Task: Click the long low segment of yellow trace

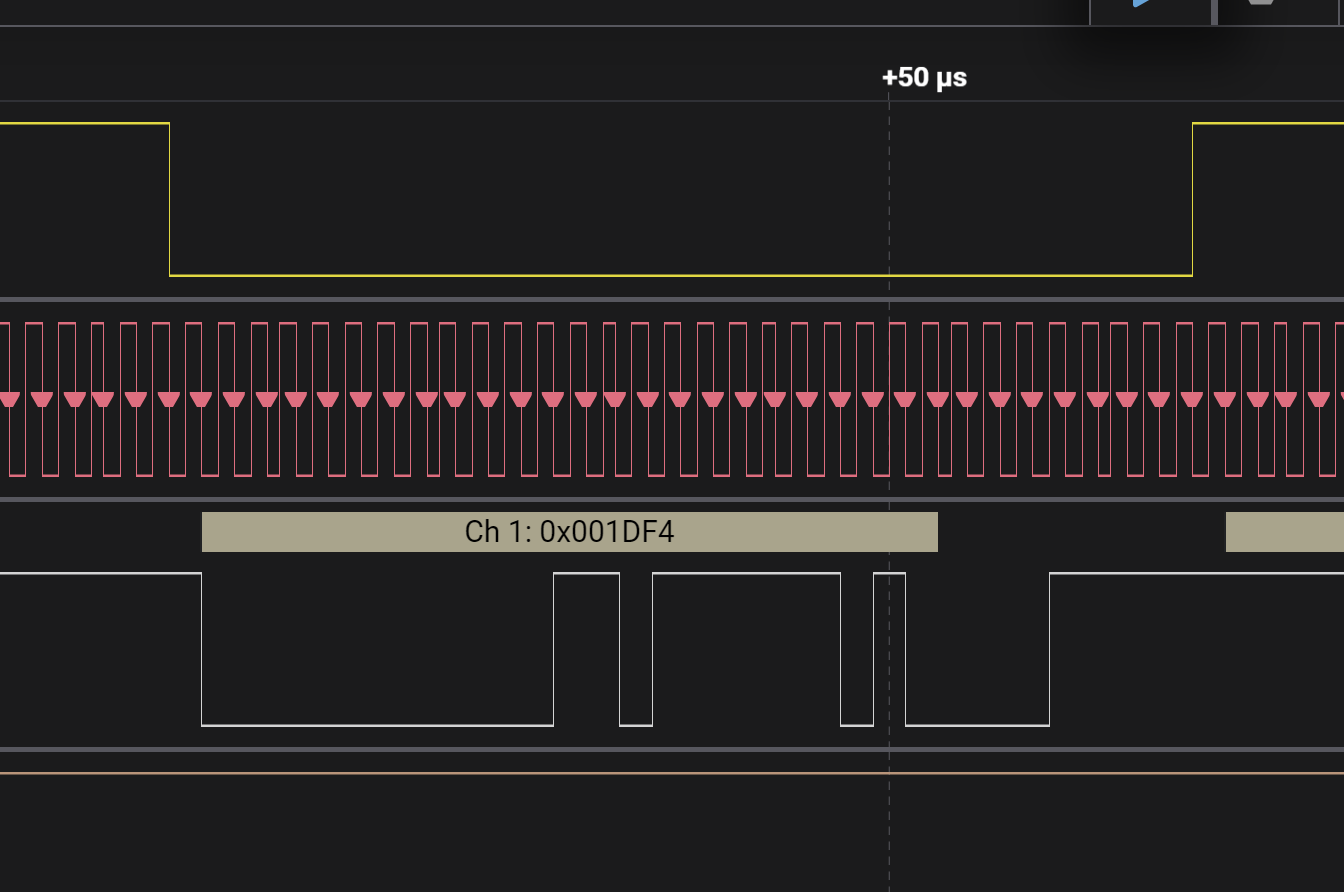Action: [x=680, y=275]
